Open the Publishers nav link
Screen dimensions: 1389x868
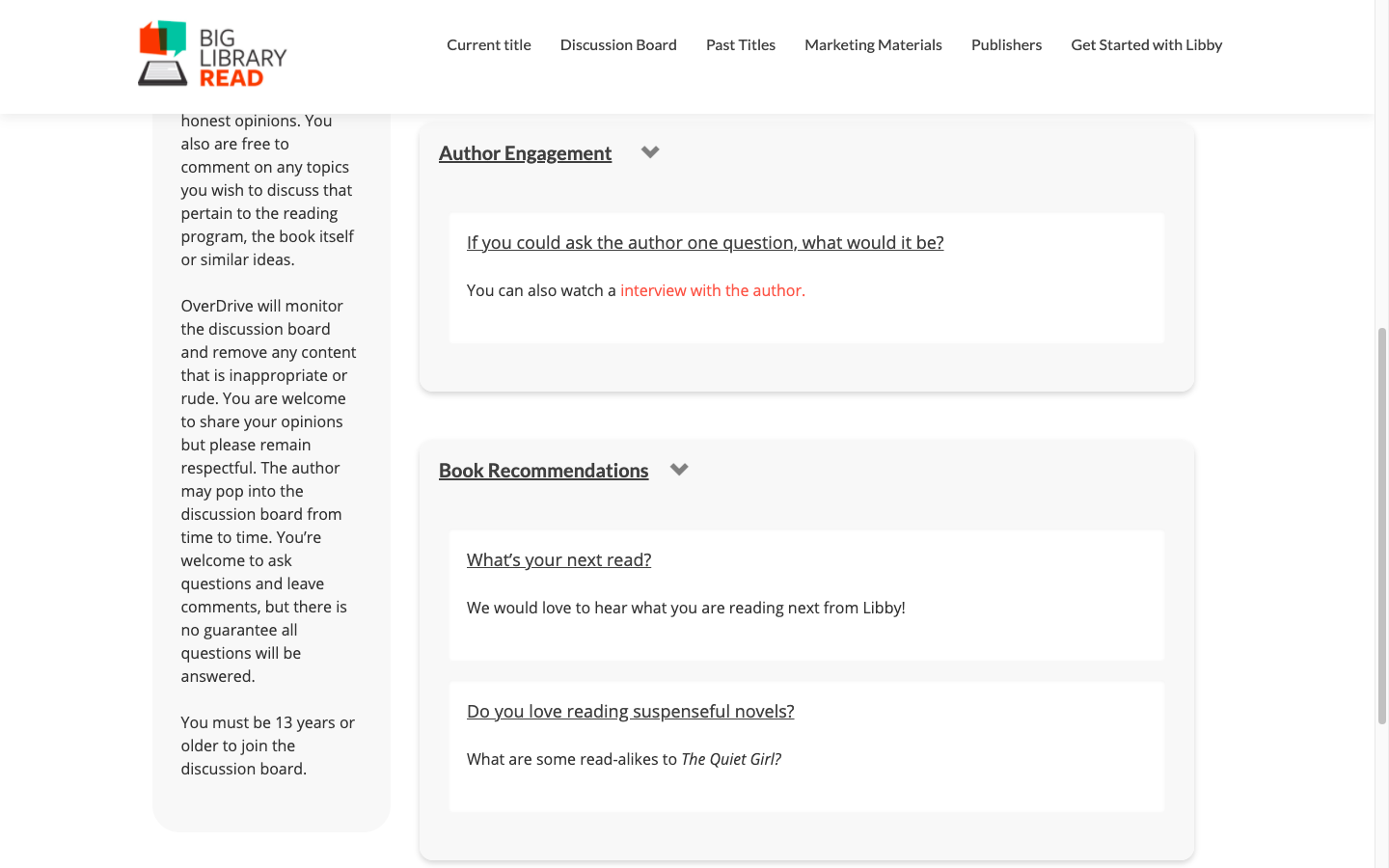point(1006,44)
